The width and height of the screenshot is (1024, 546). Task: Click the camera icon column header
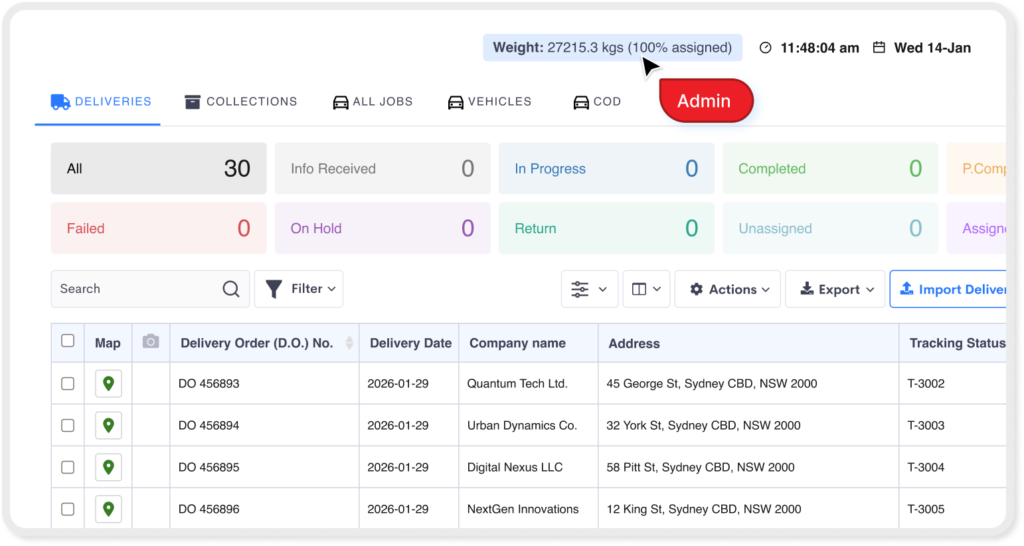tap(151, 342)
